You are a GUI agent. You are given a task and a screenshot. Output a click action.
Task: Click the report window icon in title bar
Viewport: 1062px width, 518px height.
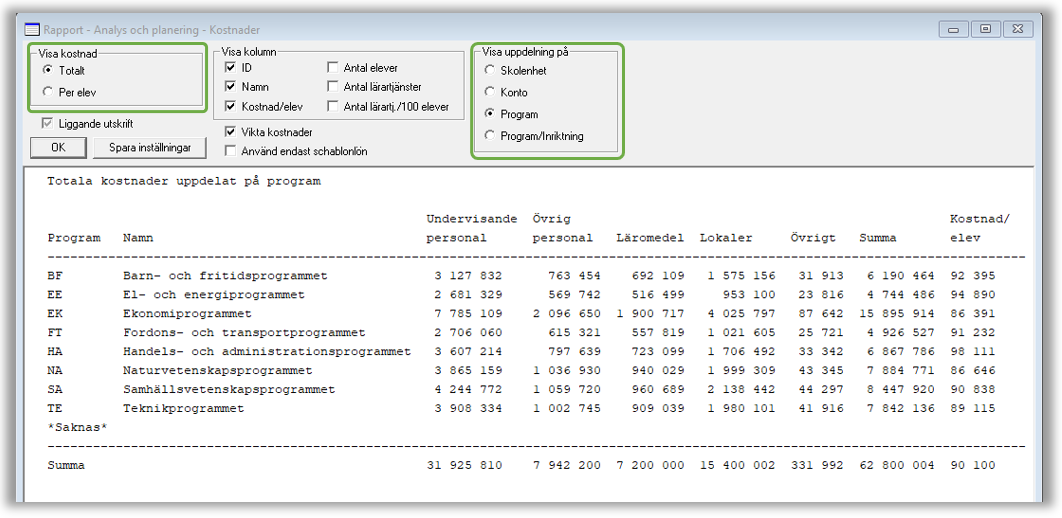(x=33, y=30)
